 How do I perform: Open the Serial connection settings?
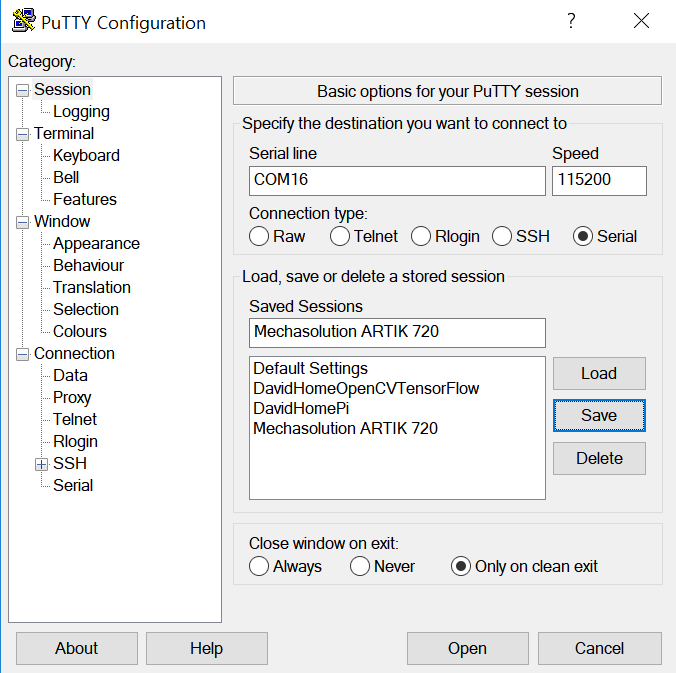73,485
